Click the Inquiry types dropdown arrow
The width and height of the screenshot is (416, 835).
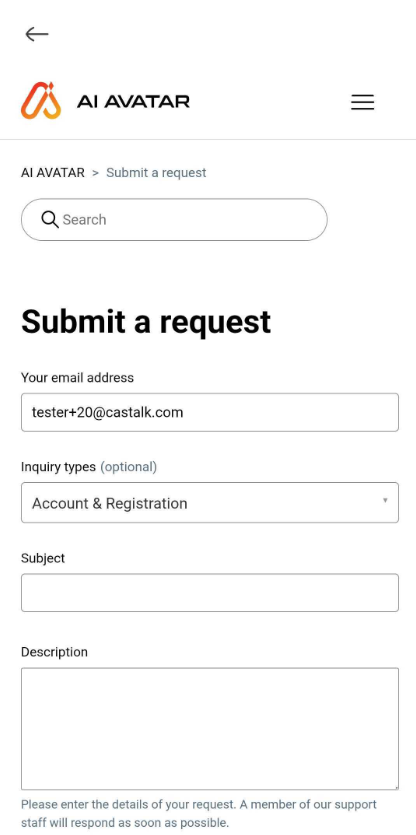pyautogui.click(x=385, y=501)
